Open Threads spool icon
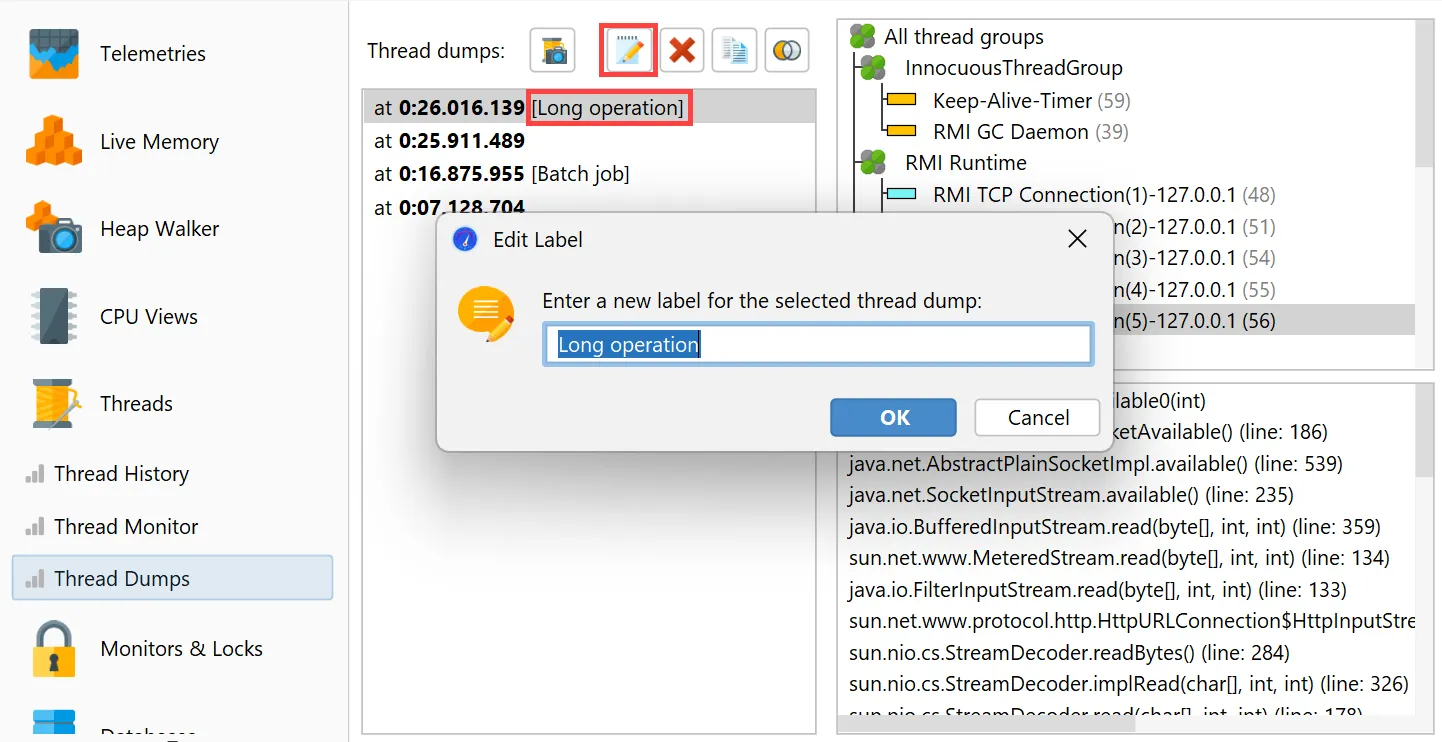 click(54, 403)
